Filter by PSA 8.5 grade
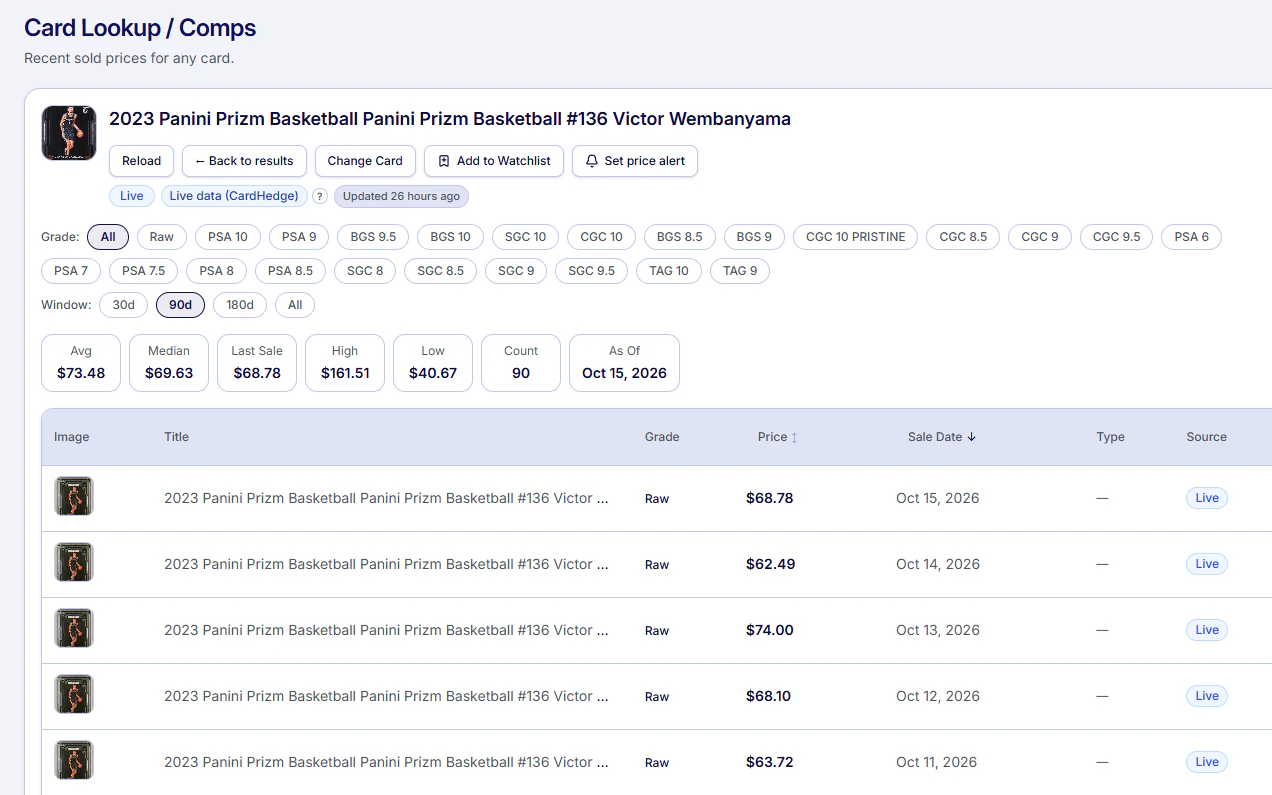 point(291,271)
